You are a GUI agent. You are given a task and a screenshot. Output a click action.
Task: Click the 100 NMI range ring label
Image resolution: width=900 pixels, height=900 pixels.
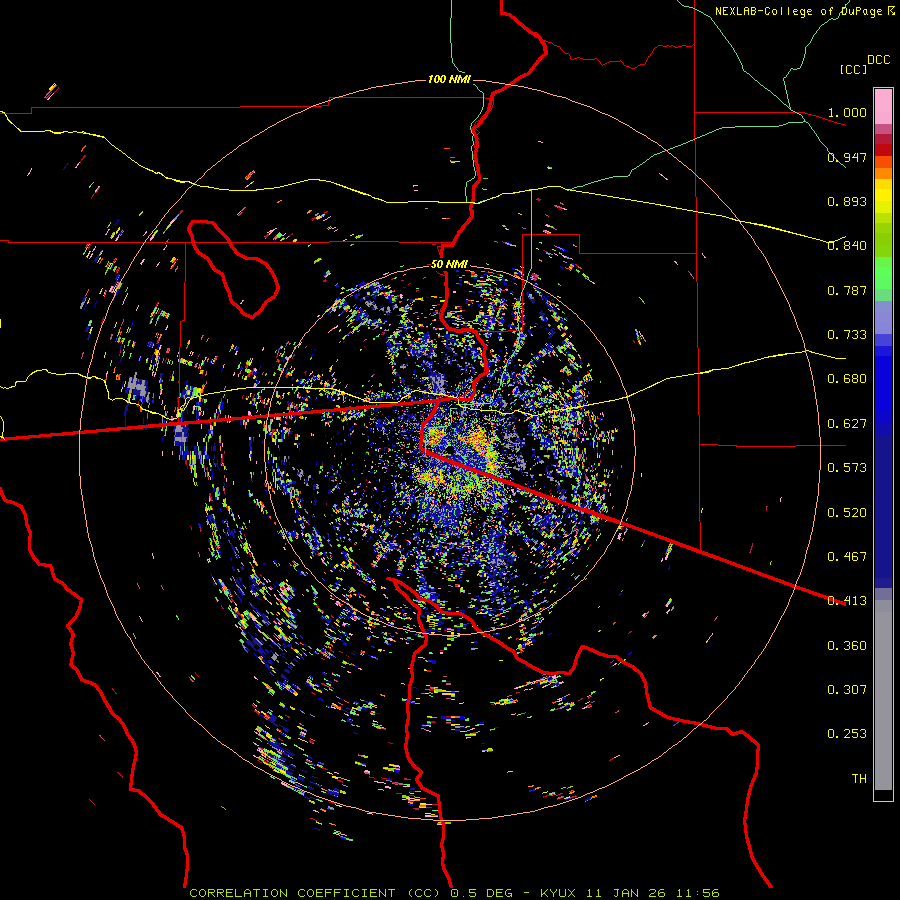[449, 79]
